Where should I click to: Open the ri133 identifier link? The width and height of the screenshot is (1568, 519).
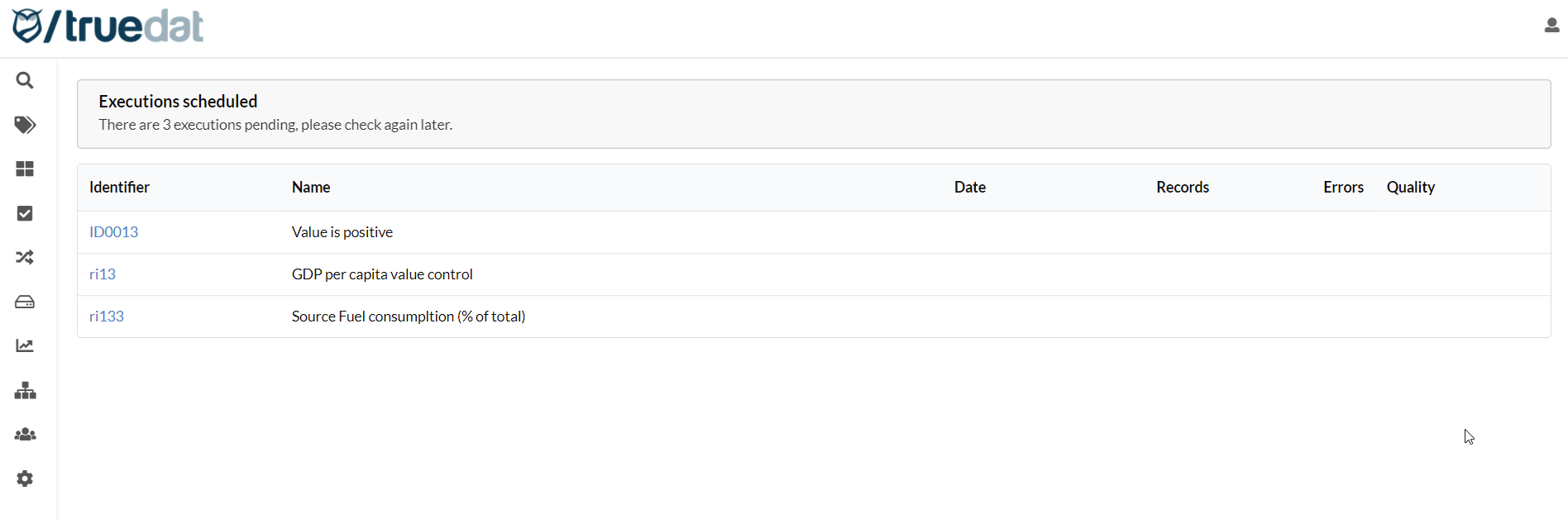point(107,317)
